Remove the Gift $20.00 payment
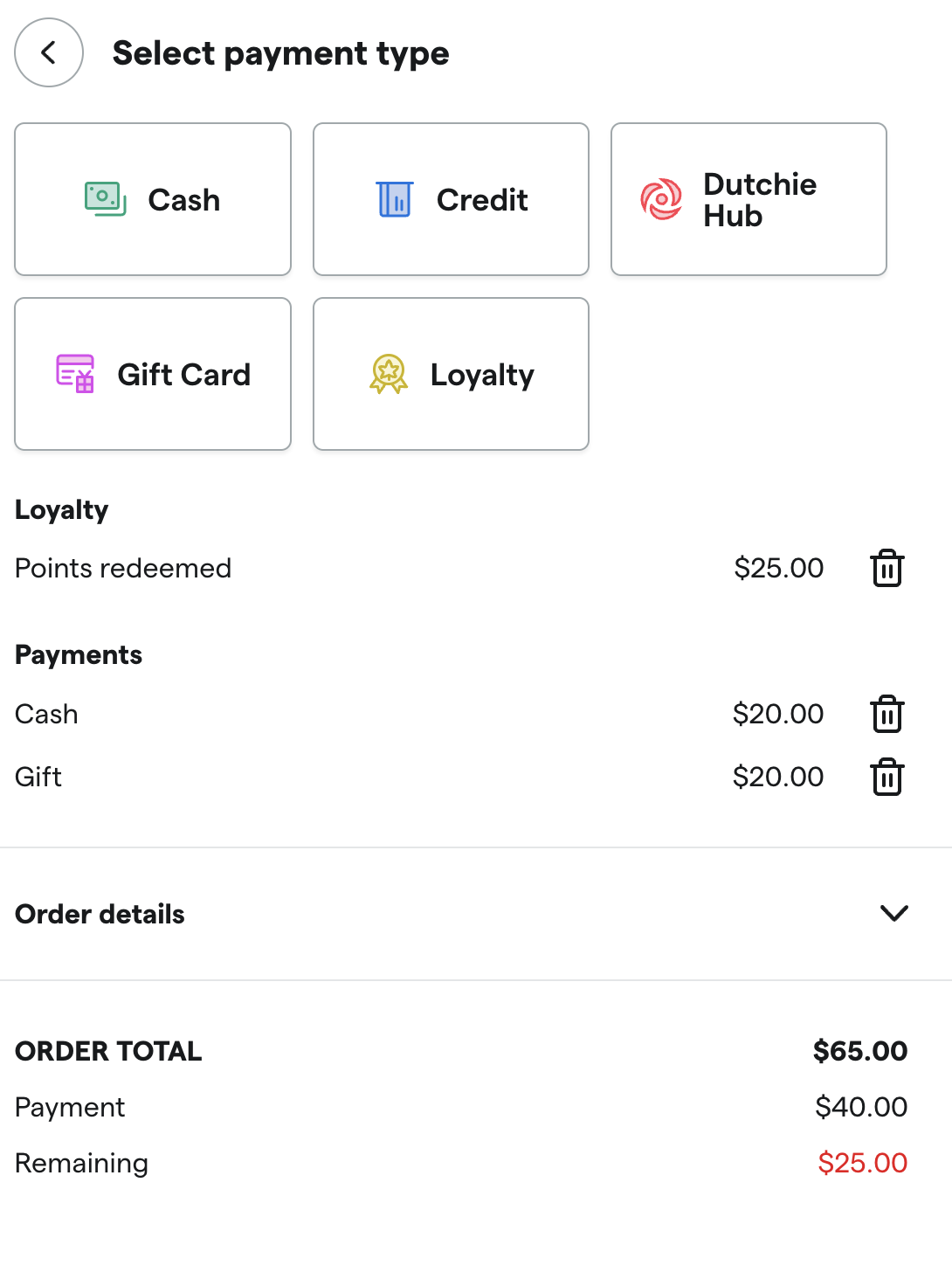Image resolution: width=952 pixels, height=1286 pixels. point(886,777)
